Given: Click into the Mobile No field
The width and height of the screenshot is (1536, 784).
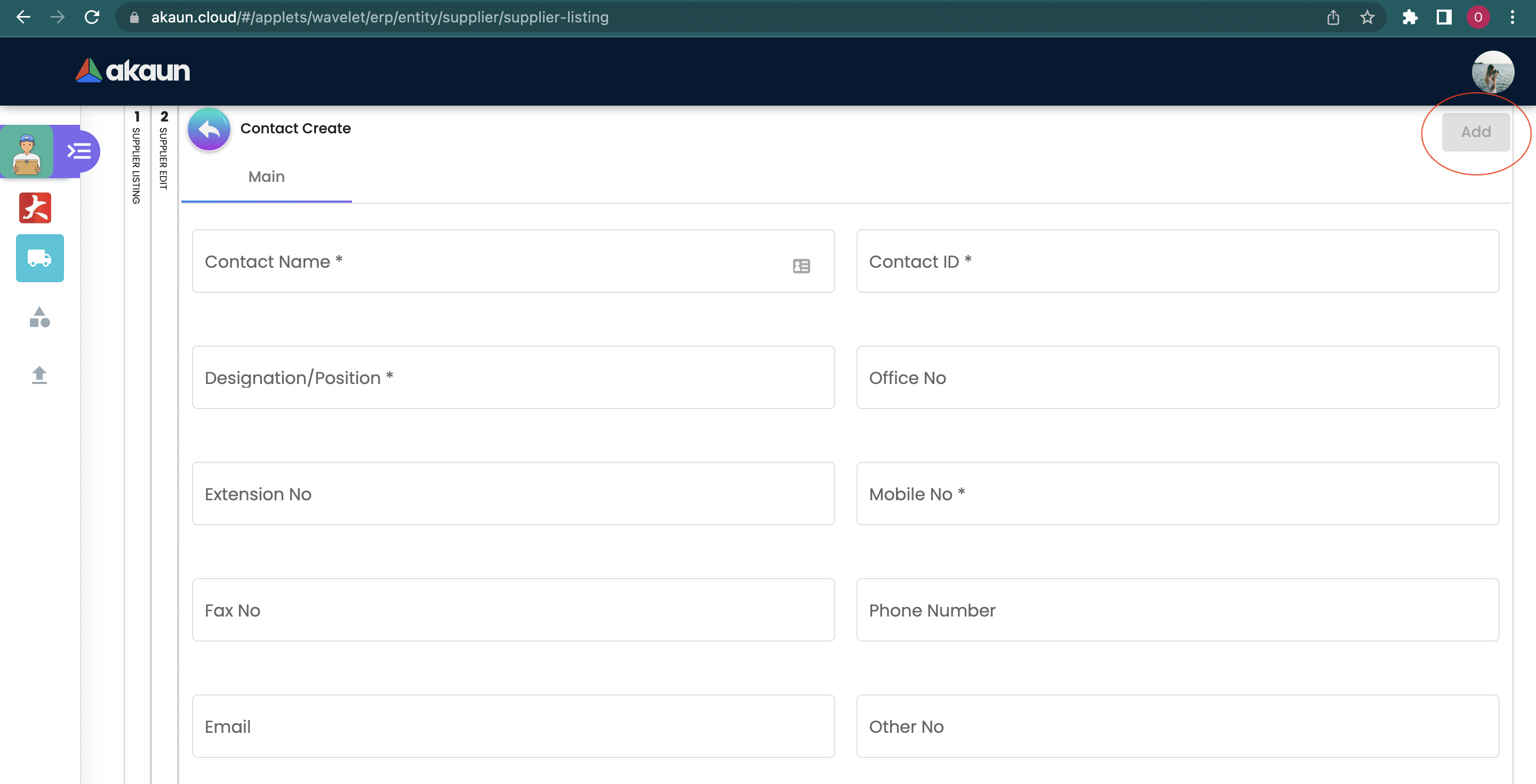Looking at the screenshot, I should point(1177,494).
